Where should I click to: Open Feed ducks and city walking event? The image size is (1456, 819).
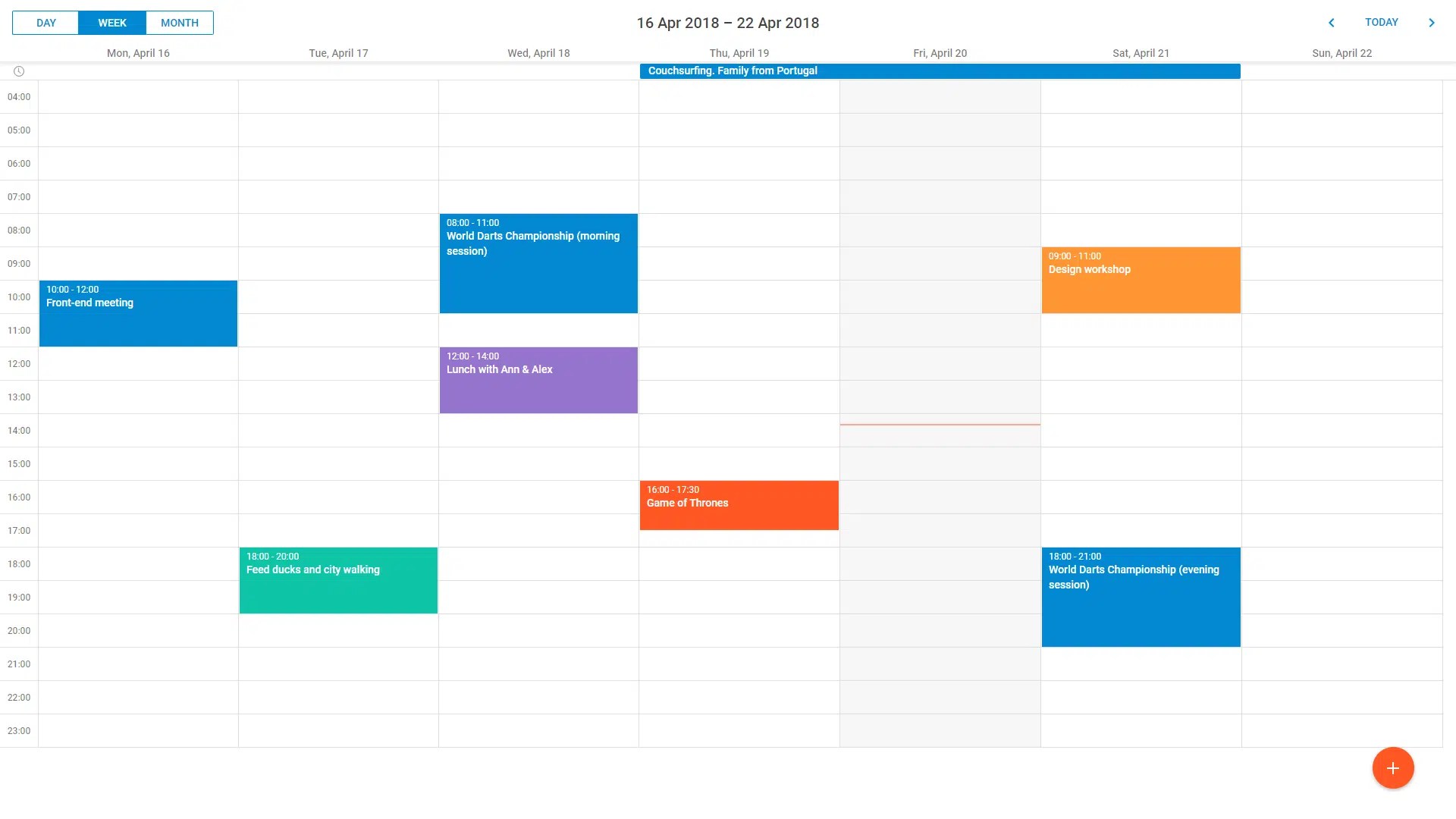click(x=338, y=581)
